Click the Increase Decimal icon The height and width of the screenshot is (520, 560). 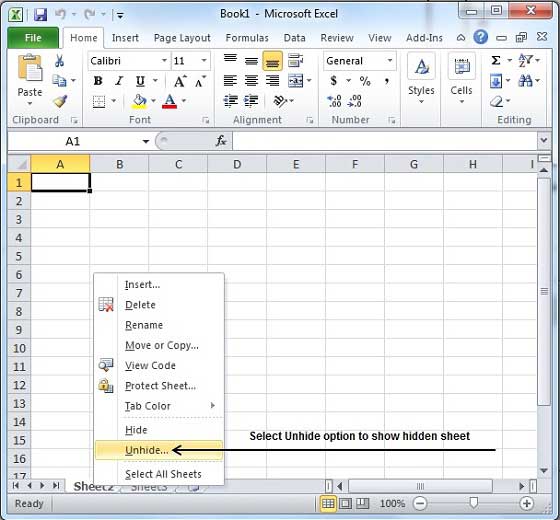[334, 101]
